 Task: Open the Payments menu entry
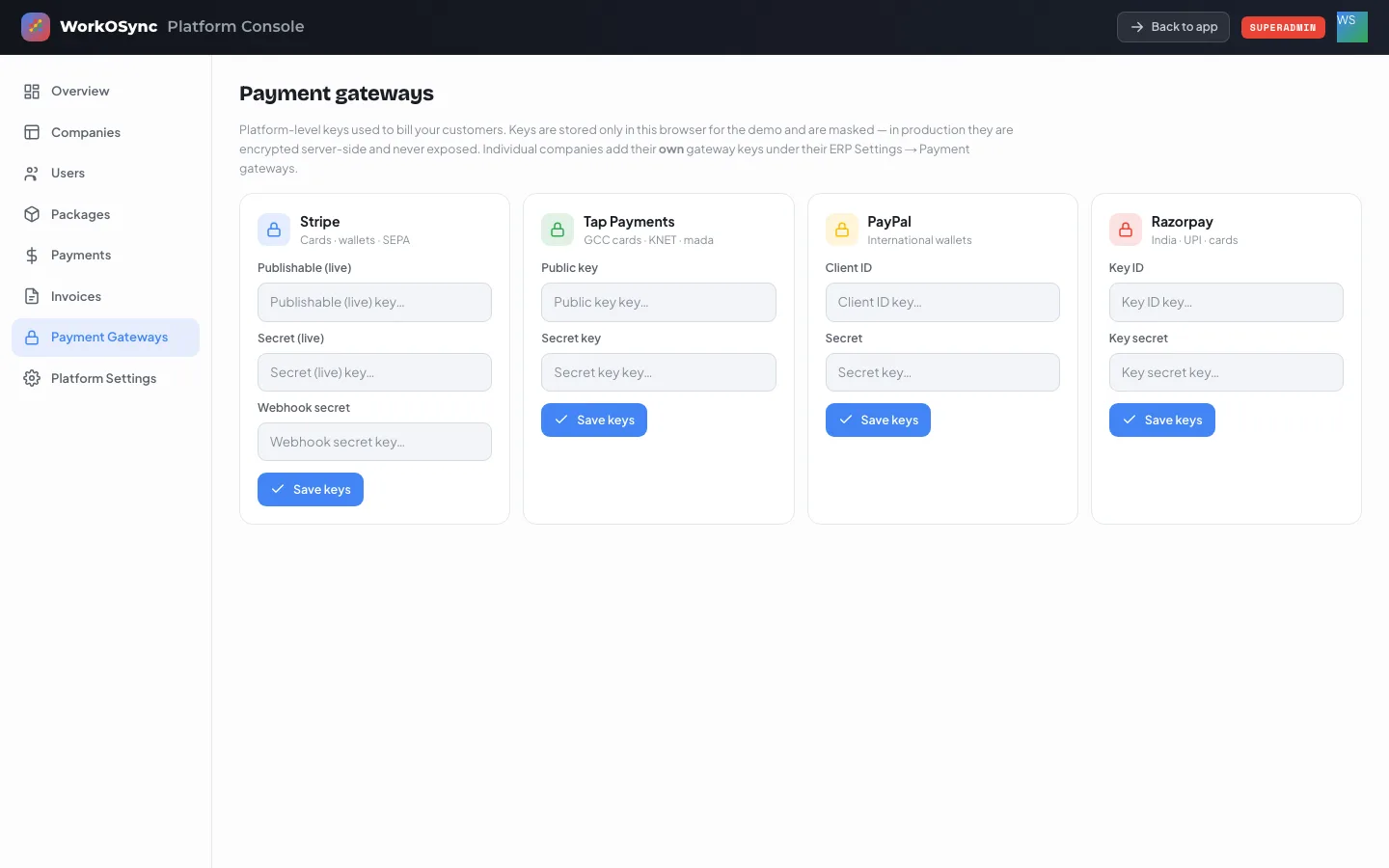[106, 256]
